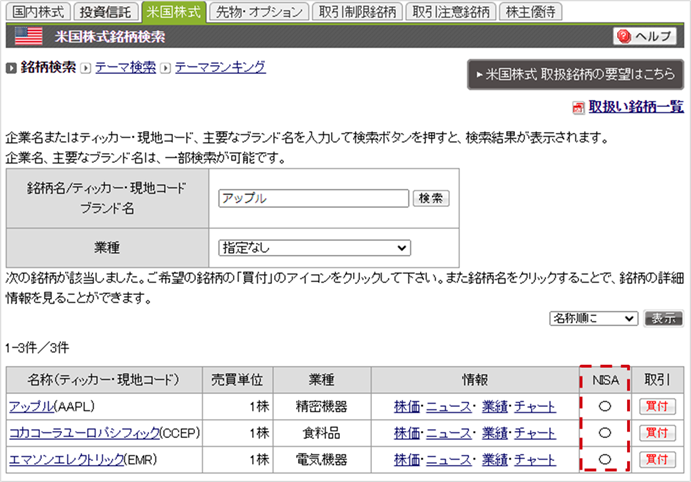Click PDF icon beside 取扱い銘柄一覧
The height and width of the screenshot is (482, 691).
(x=578, y=108)
